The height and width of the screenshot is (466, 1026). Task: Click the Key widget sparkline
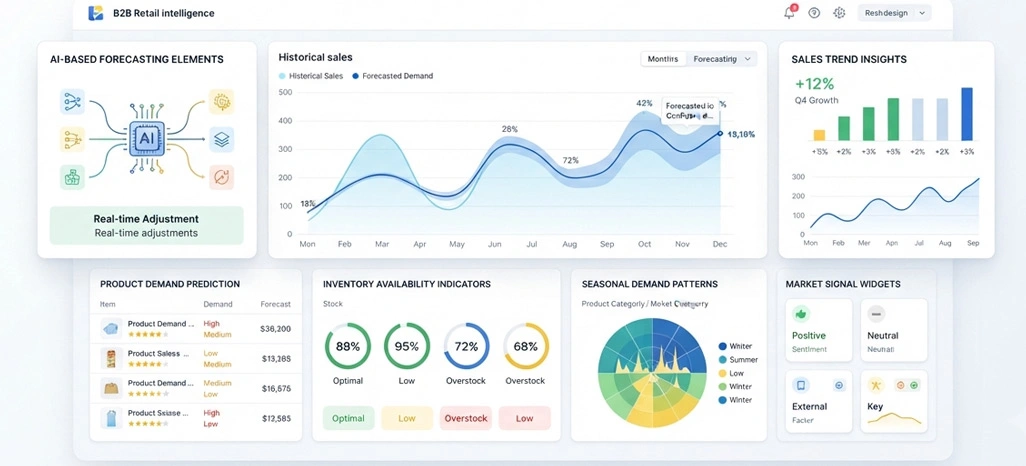(x=894, y=418)
